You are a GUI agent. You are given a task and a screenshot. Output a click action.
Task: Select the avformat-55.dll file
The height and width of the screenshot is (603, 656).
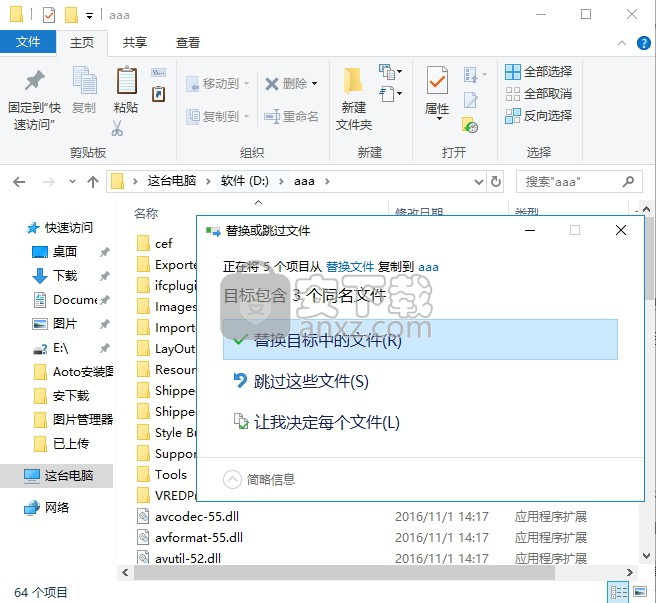[199, 537]
